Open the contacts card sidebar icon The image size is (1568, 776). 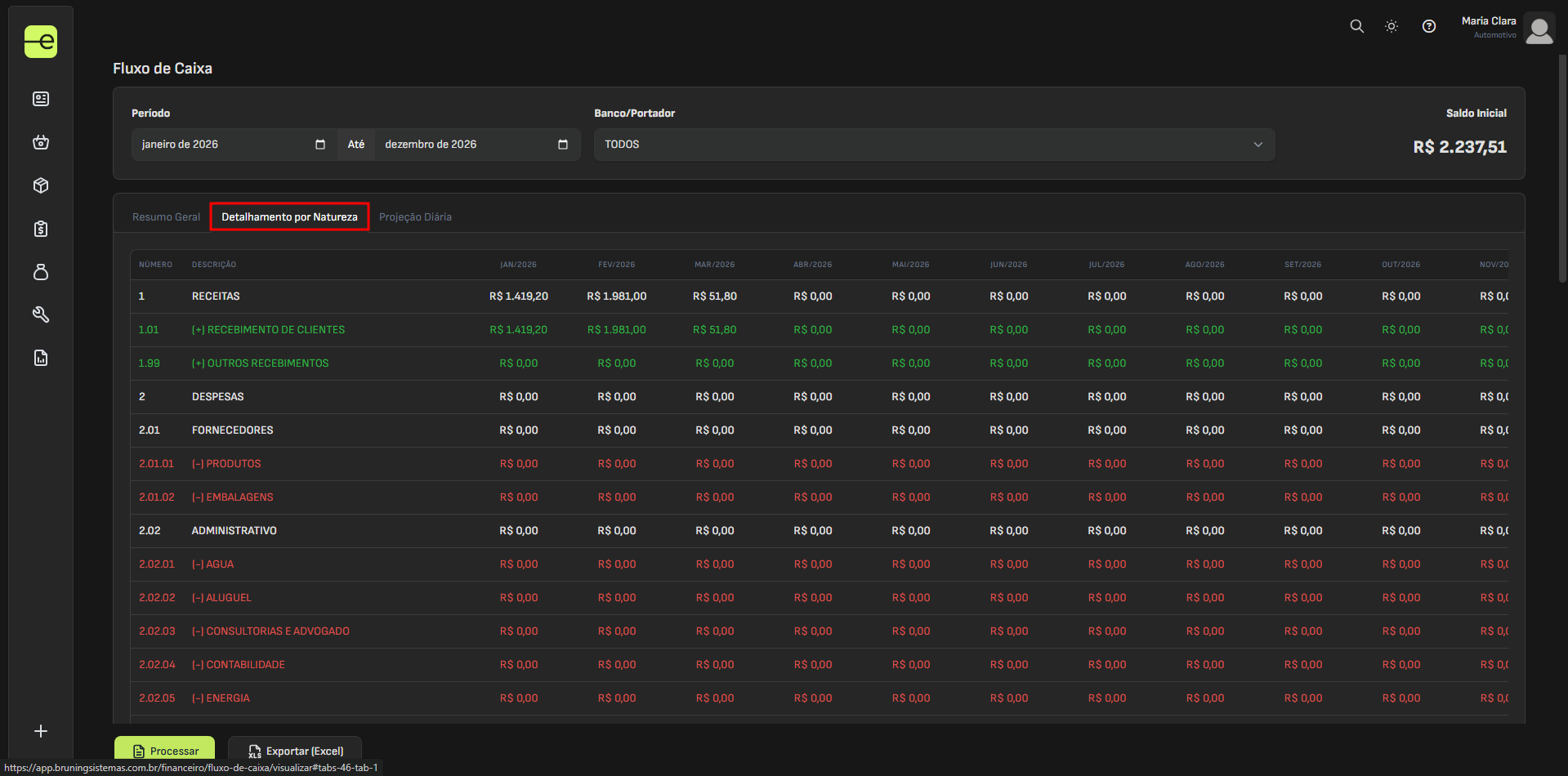41,99
